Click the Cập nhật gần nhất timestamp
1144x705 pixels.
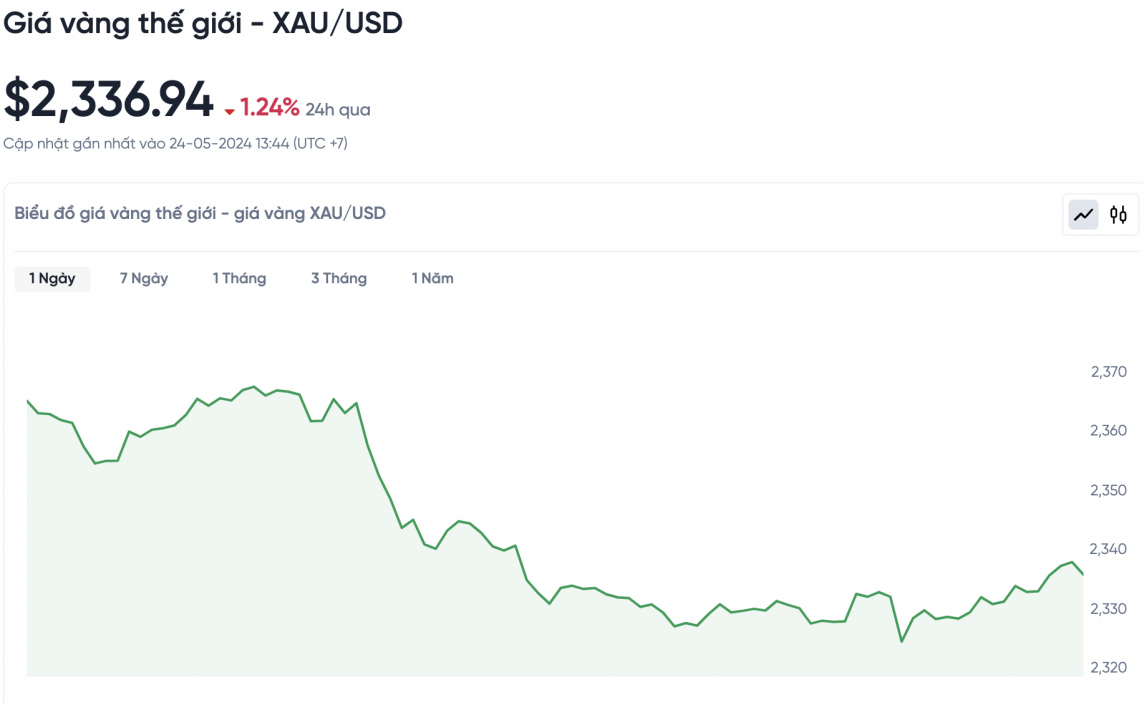tap(175, 143)
